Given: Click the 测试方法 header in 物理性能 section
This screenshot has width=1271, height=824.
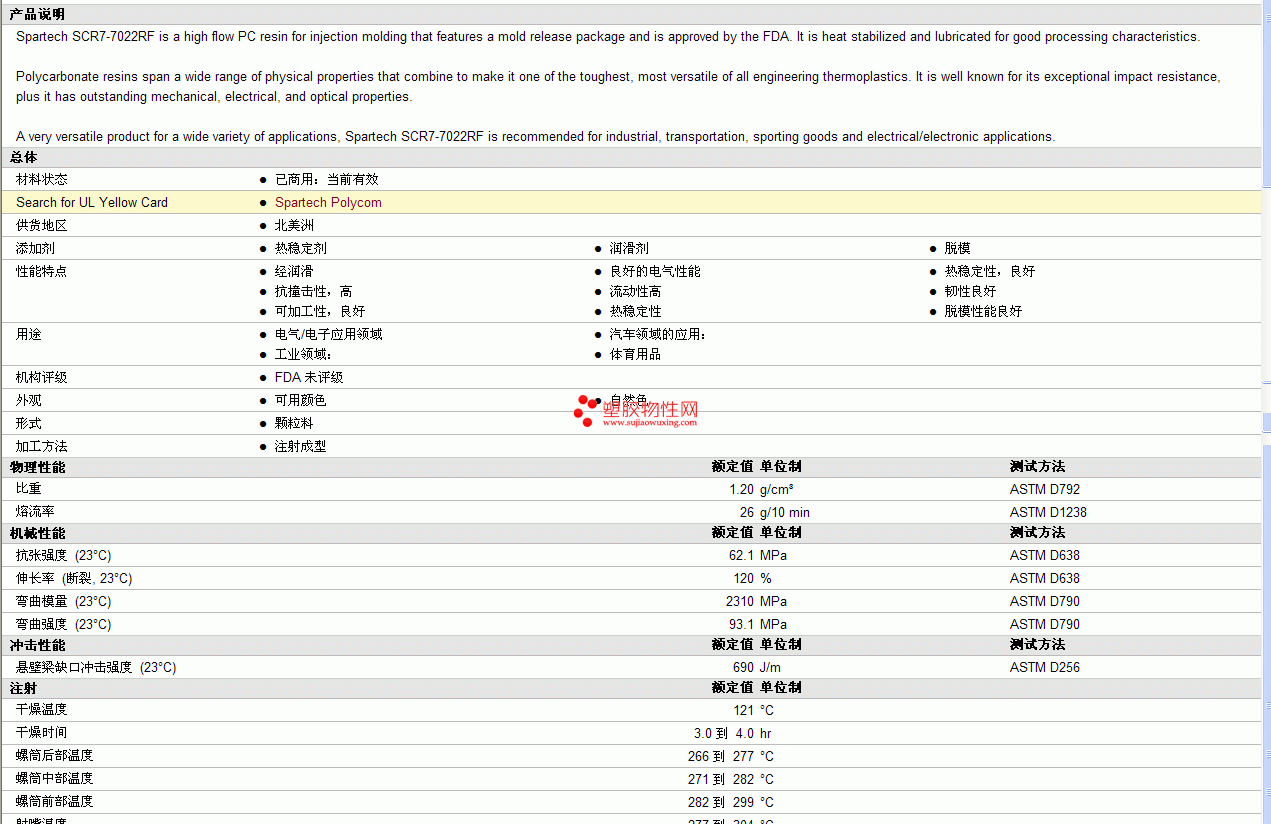Looking at the screenshot, I should click(1037, 467).
